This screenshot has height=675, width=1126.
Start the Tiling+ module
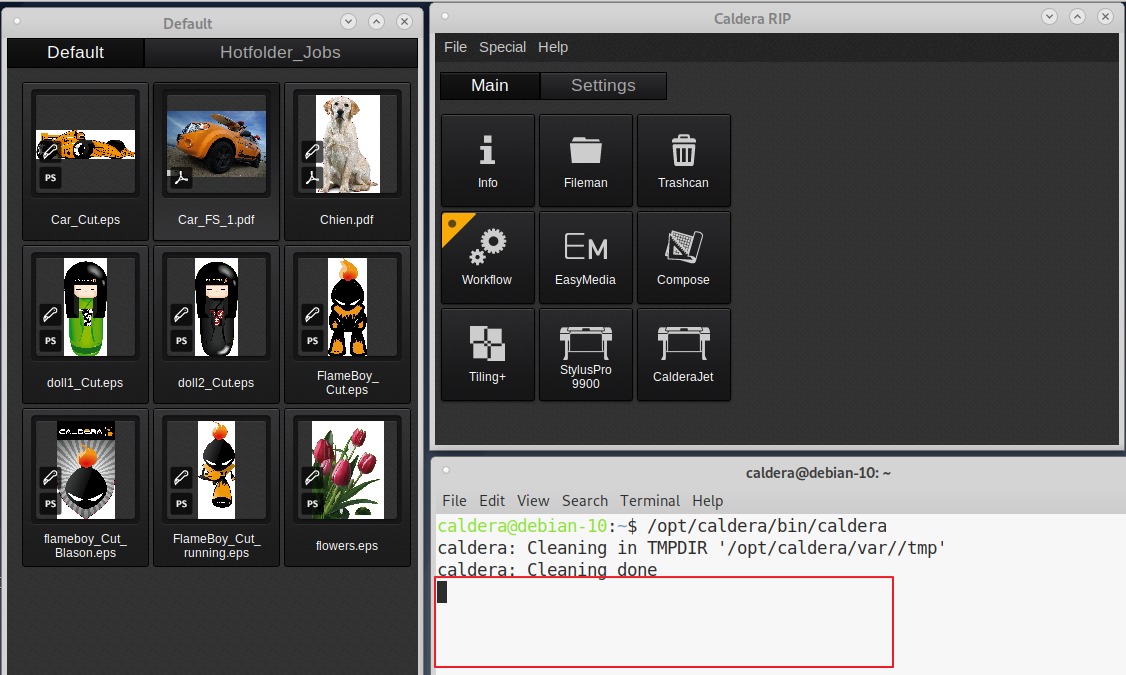coord(487,354)
